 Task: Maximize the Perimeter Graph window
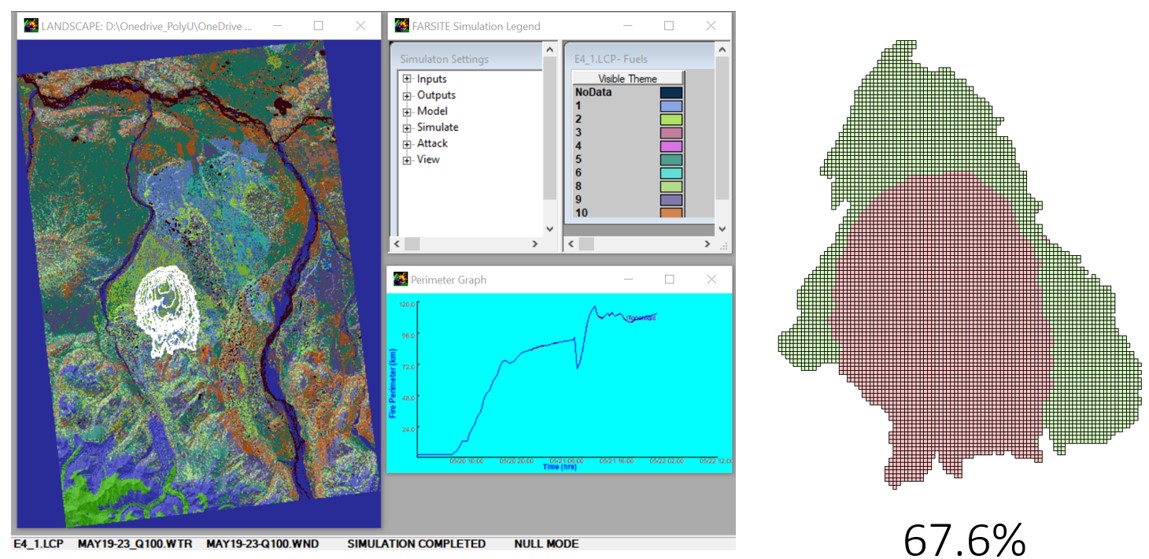point(669,280)
